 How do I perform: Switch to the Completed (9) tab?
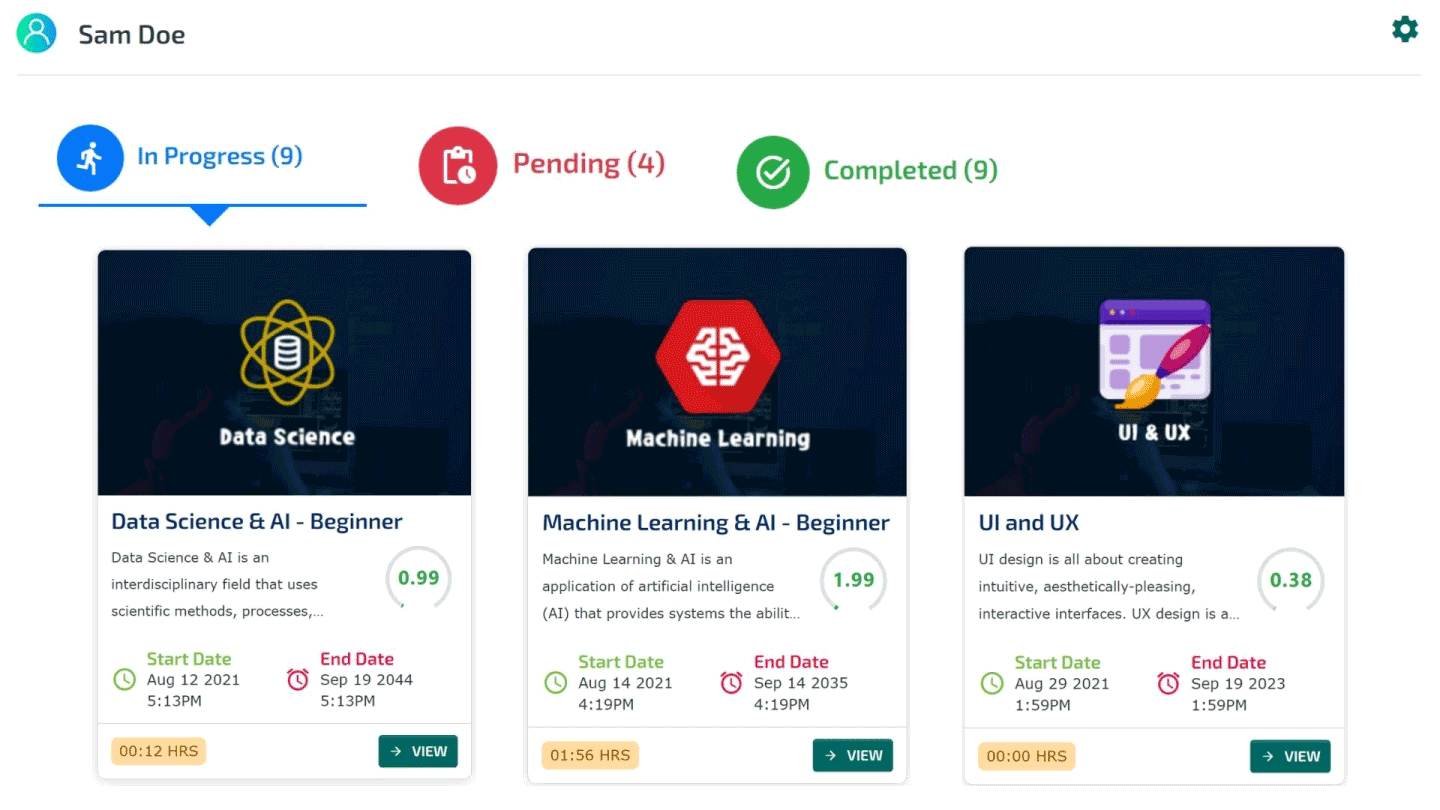[910, 171]
